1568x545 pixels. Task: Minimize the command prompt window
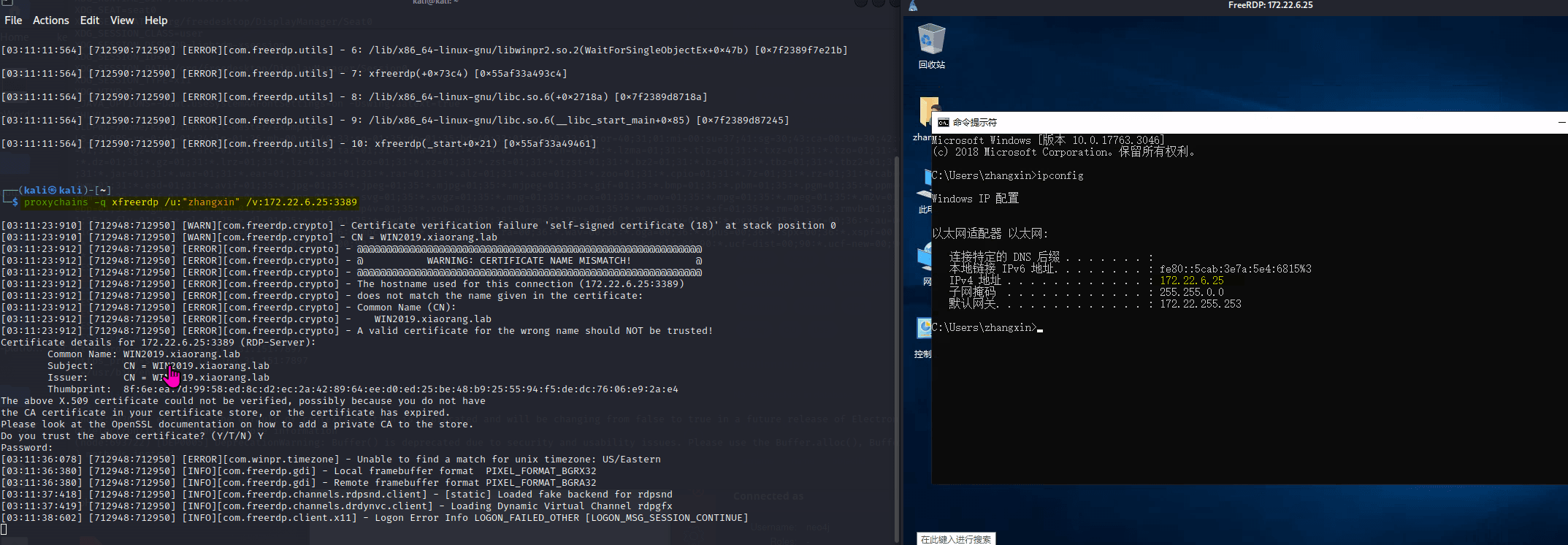(1561, 123)
